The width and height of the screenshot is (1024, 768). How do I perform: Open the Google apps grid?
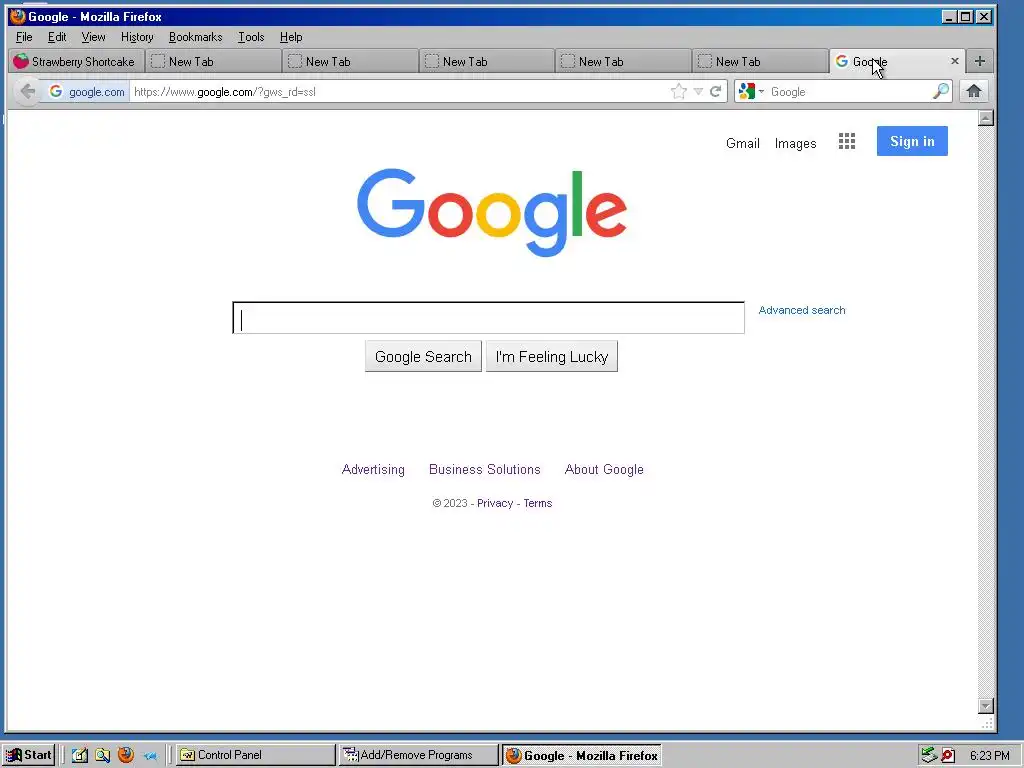click(x=846, y=142)
